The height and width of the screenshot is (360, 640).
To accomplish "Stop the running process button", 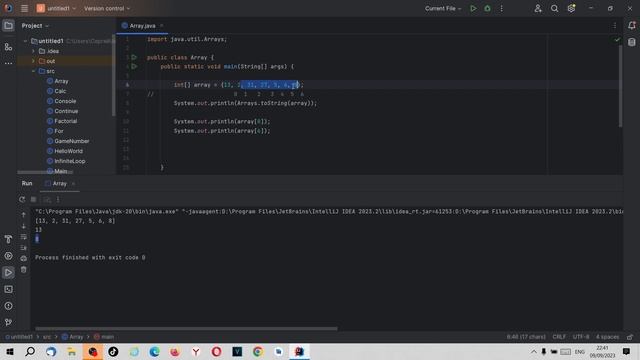I will point(34,199).
